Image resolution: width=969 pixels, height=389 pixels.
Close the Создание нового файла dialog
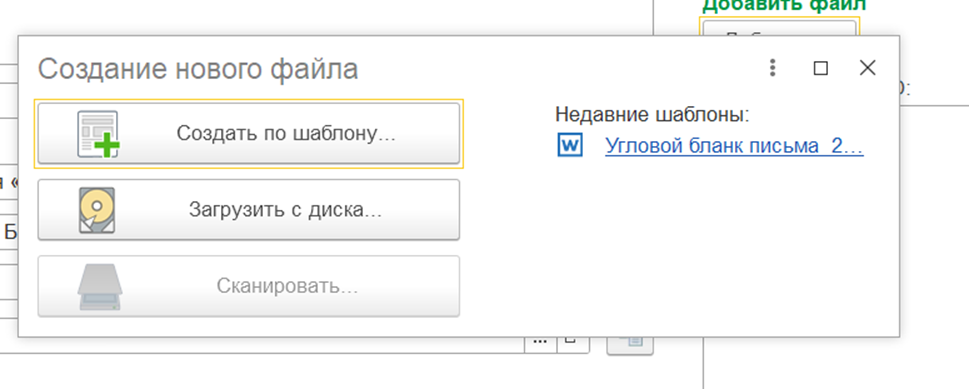(x=868, y=68)
